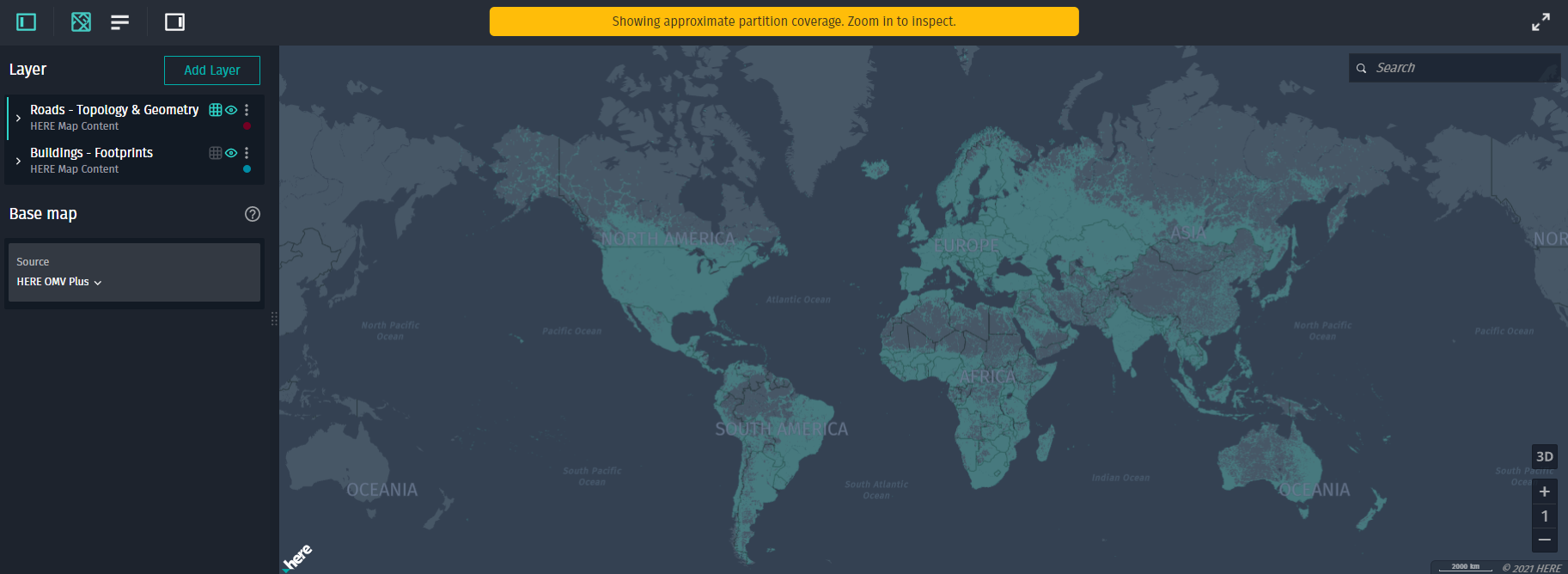Toggle partition grid for Buildings layer
Image resolution: width=1568 pixels, height=574 pixels.
pos(216,153)
